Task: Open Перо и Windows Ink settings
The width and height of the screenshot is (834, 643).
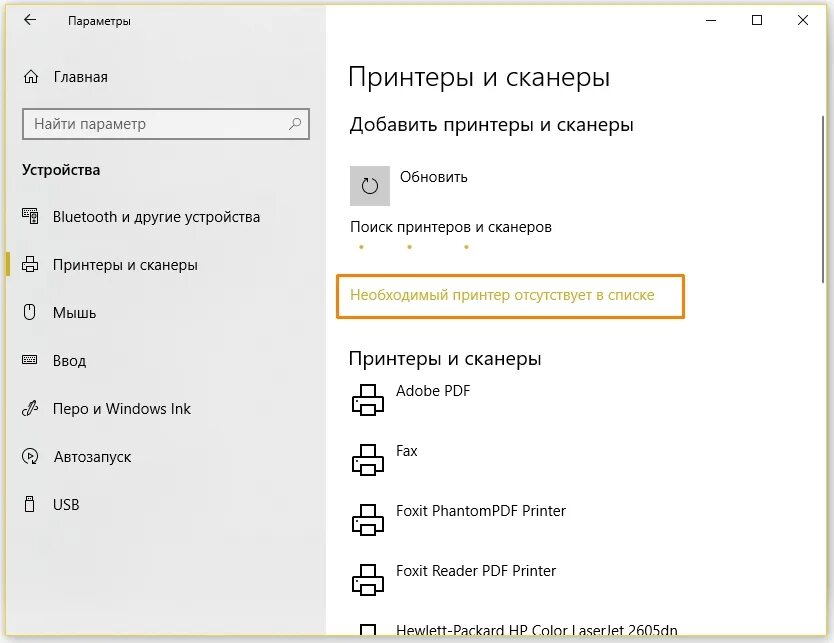Action: pyautogui.click(x=121, y=409)
